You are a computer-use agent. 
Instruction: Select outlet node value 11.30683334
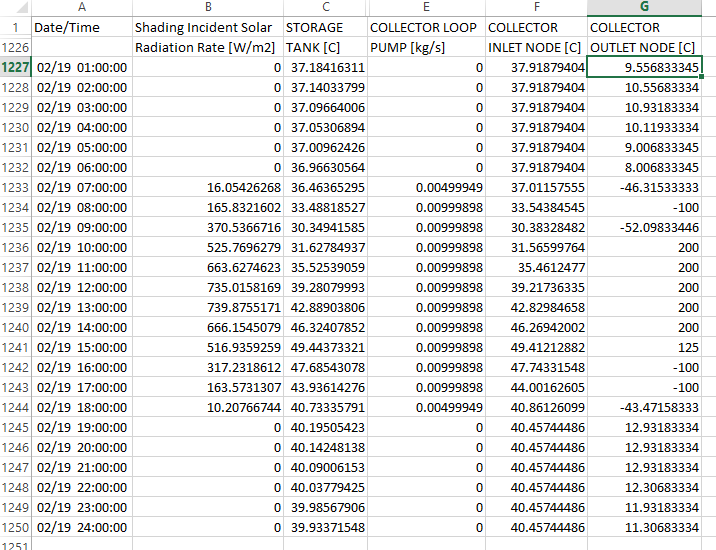(x=644, y=528)
